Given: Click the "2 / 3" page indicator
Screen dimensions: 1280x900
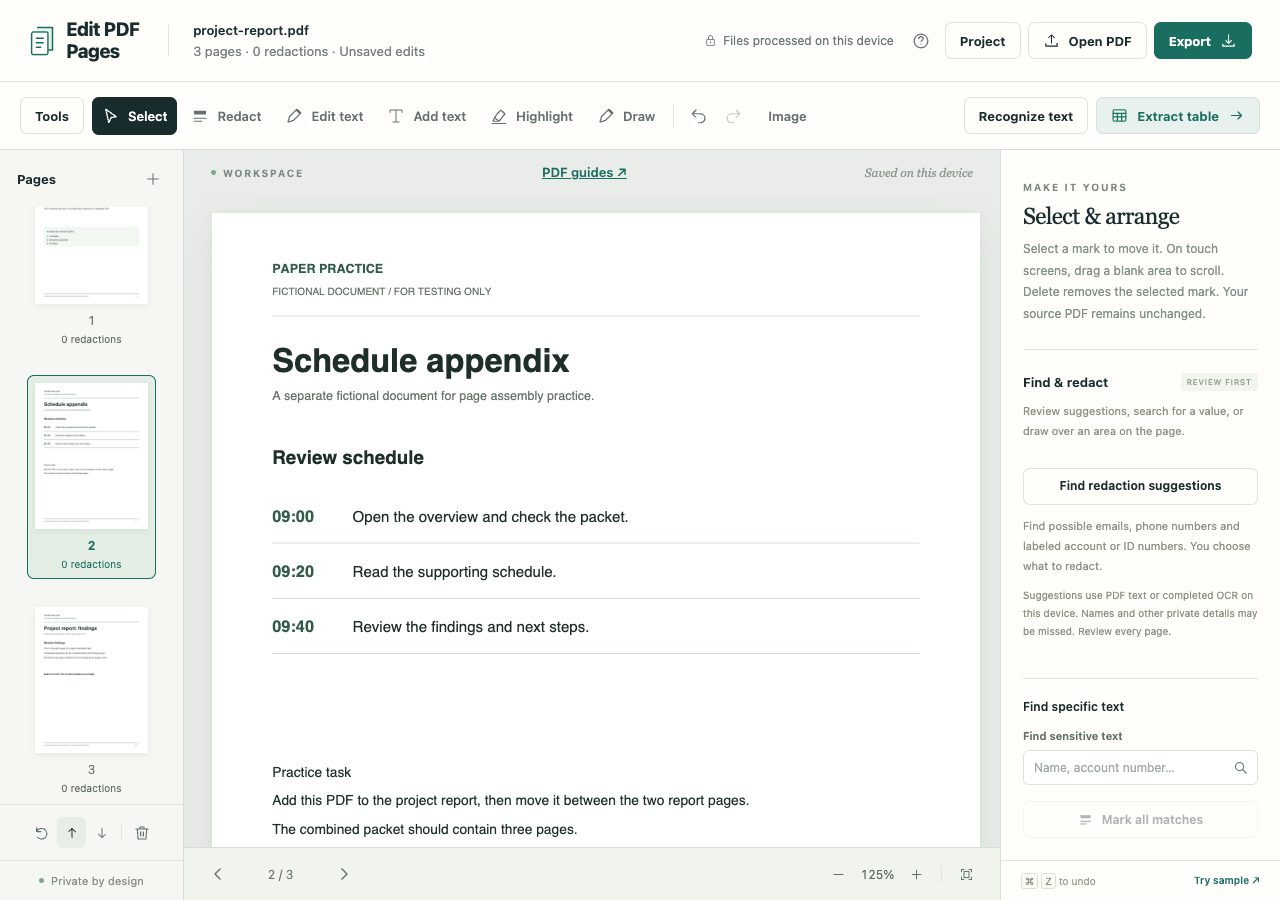Looking at the screenshot, I should (281, 875).
